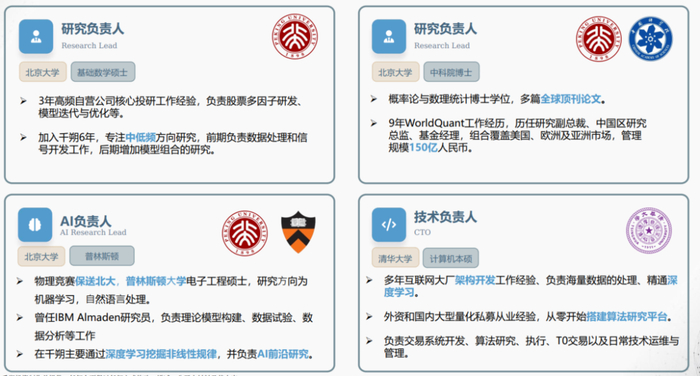Click the highlighted 150亿 figure

423,147
